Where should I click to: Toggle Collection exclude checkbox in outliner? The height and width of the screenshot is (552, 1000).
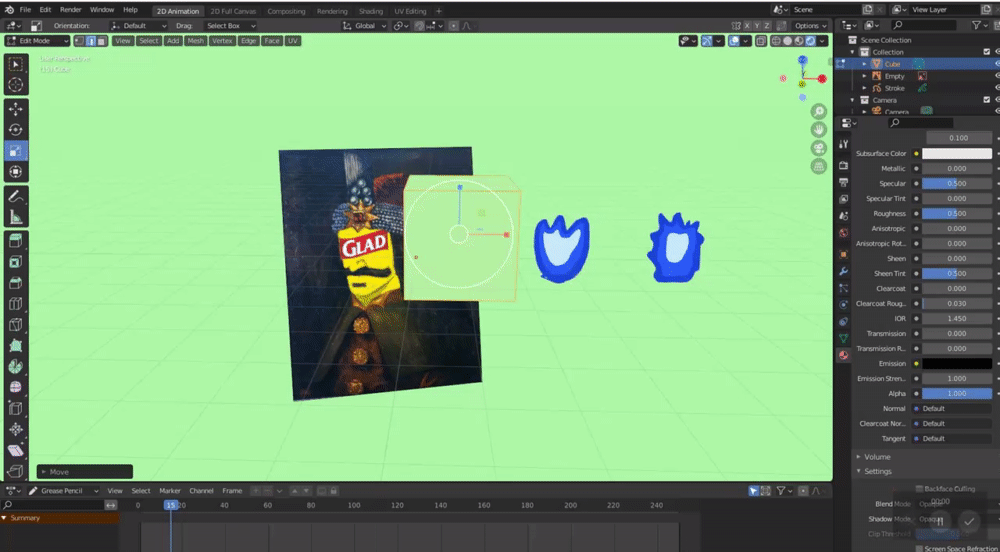click(987, 52)
